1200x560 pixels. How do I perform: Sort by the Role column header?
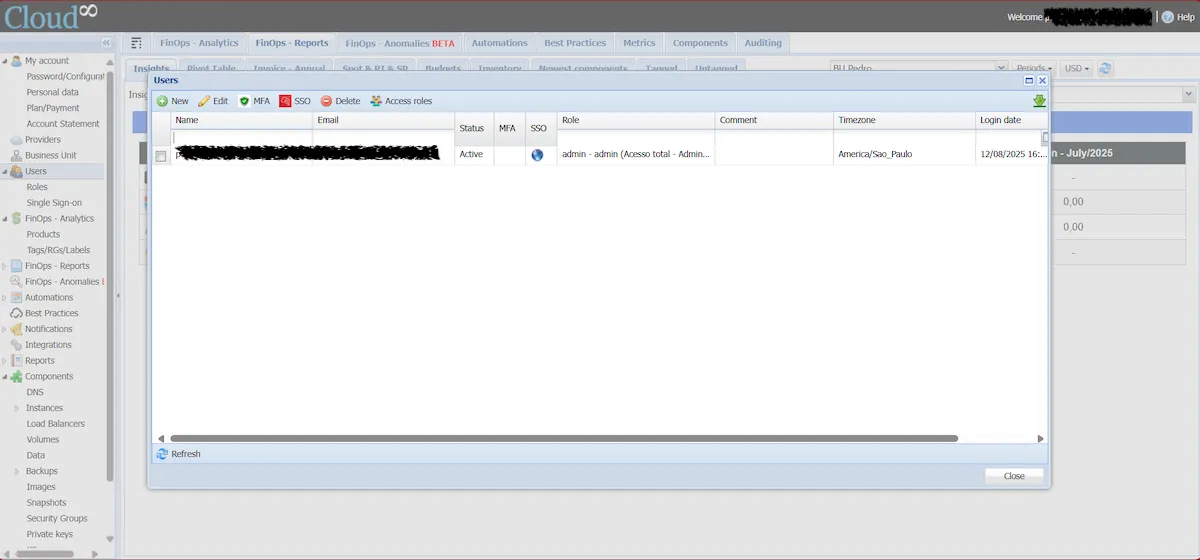tap(636, 120)
